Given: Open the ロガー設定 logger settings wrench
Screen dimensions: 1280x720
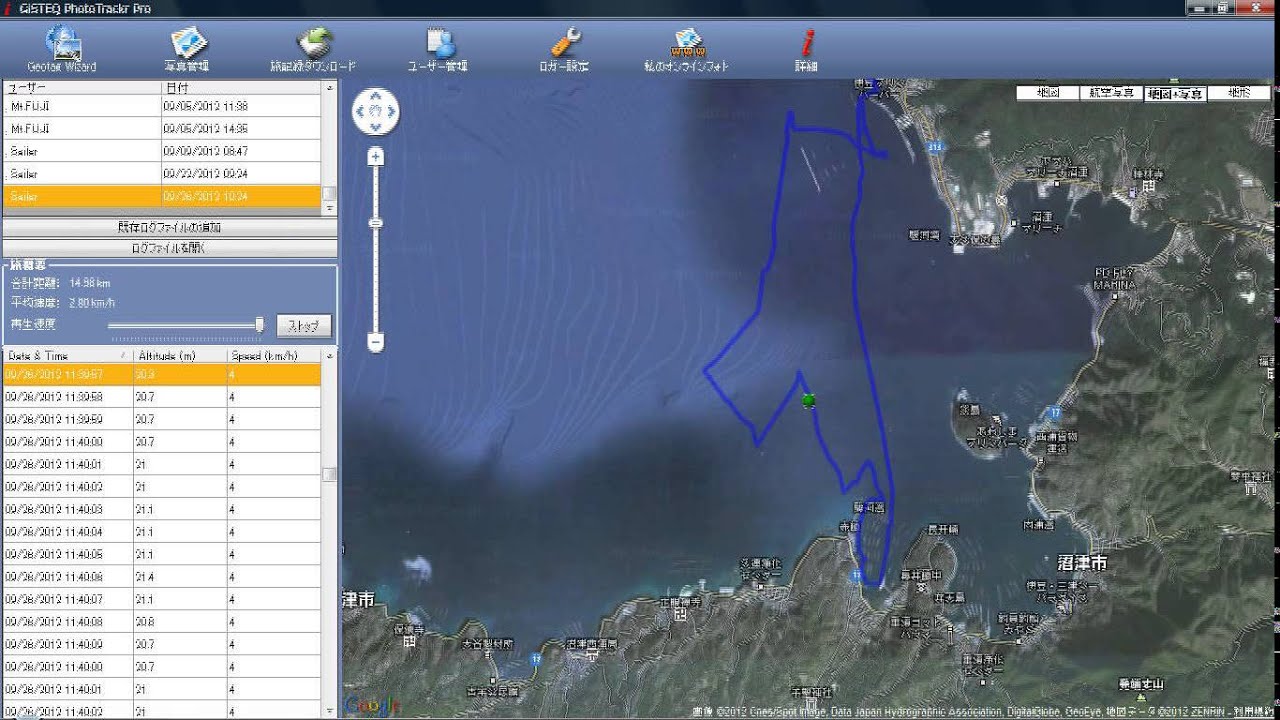Looking at the screenshot, I should (x=564, y=49).
